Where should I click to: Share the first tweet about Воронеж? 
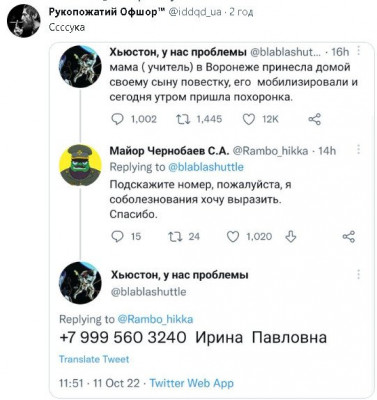coord(314,119)
